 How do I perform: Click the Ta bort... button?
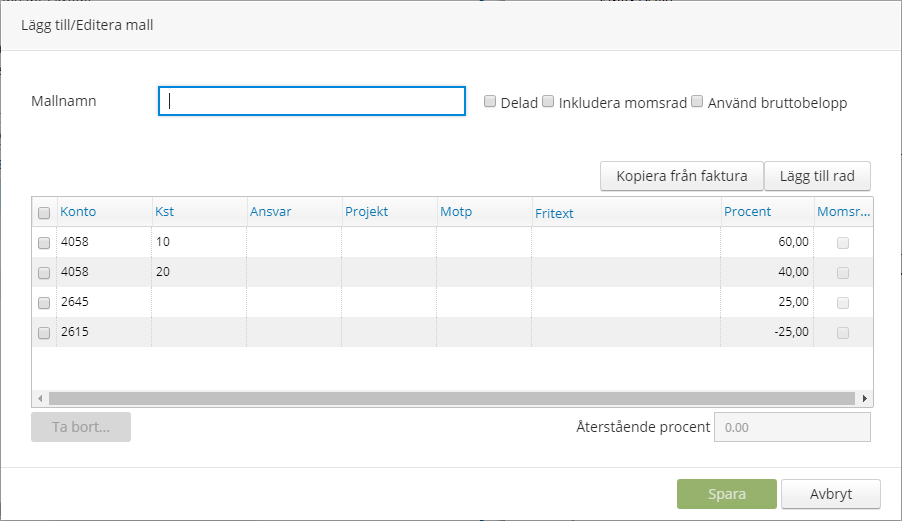(81, 427)
